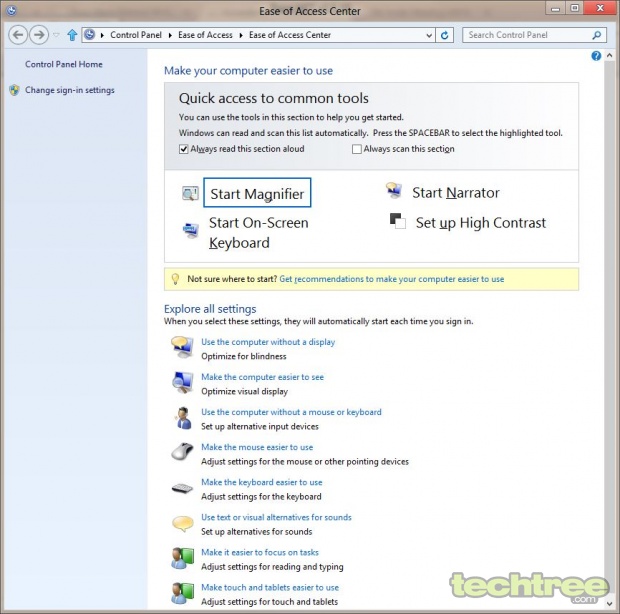Select Control Panel in the address breadcrumb
Image resolution: width=620 pixels, height=614 pixels.
136,35
